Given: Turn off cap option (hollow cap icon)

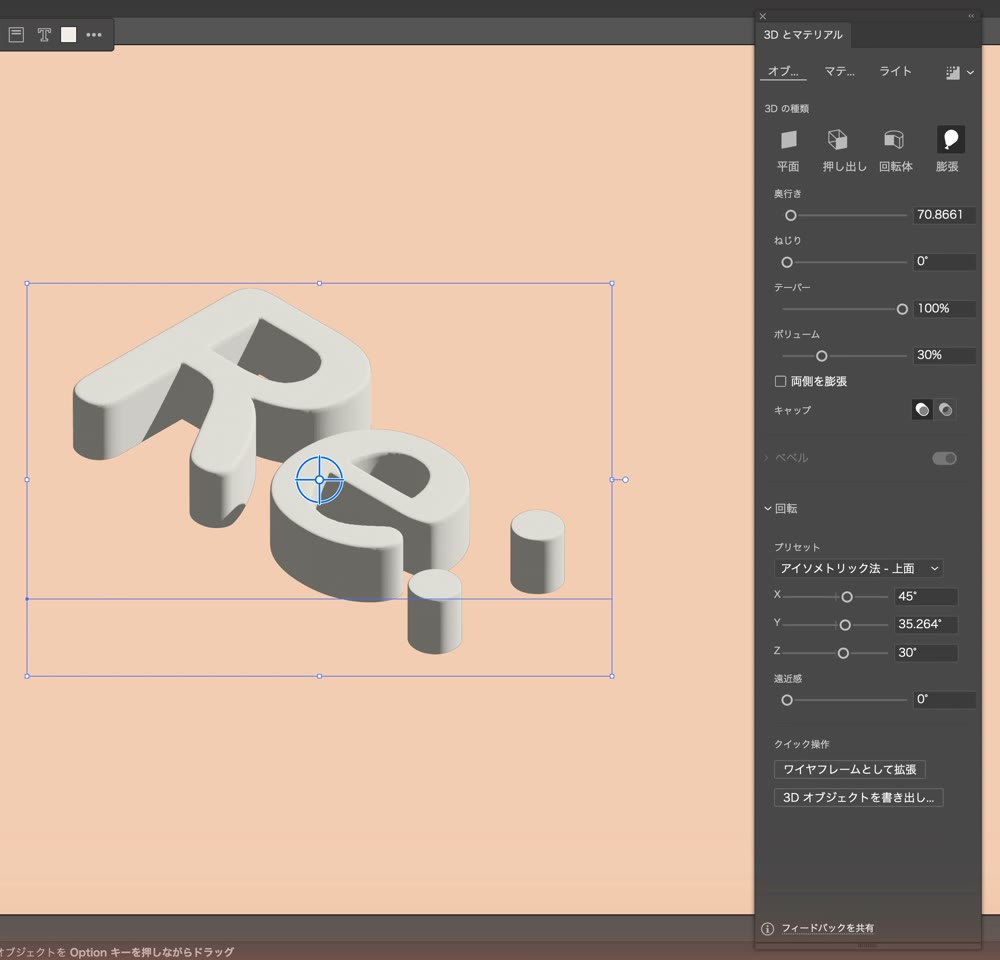Looking at the screenshot, I should (x=945, y=410).
